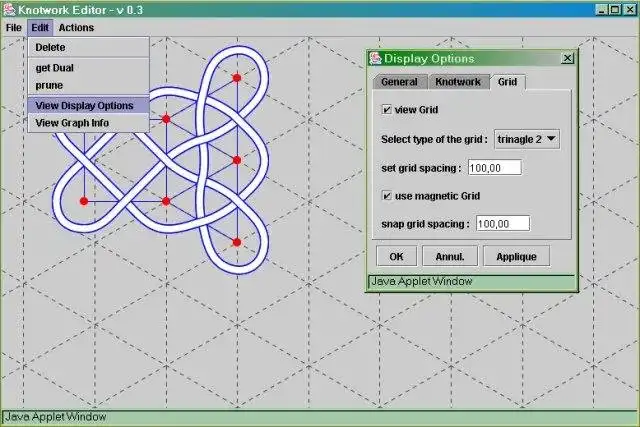640x427 pixels.
Task: Apply changes with the Applique button
Action: (516, 256)
